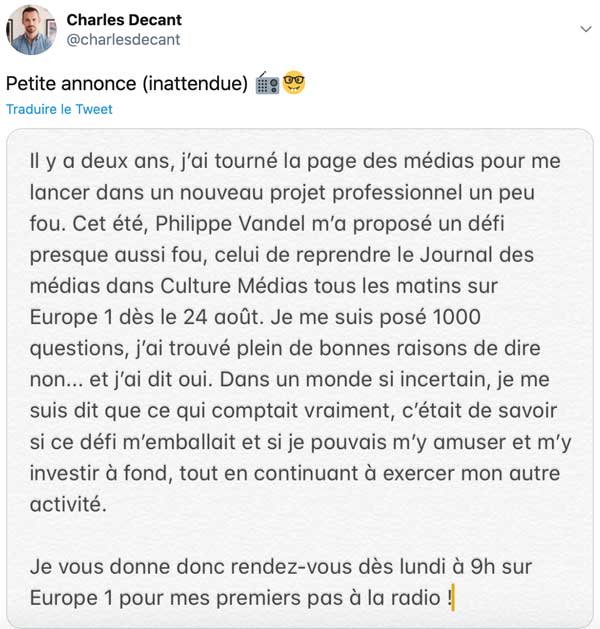Click the number 1000 in the note
The height and width of the screenshot is (629, 600).
point(456,317)
